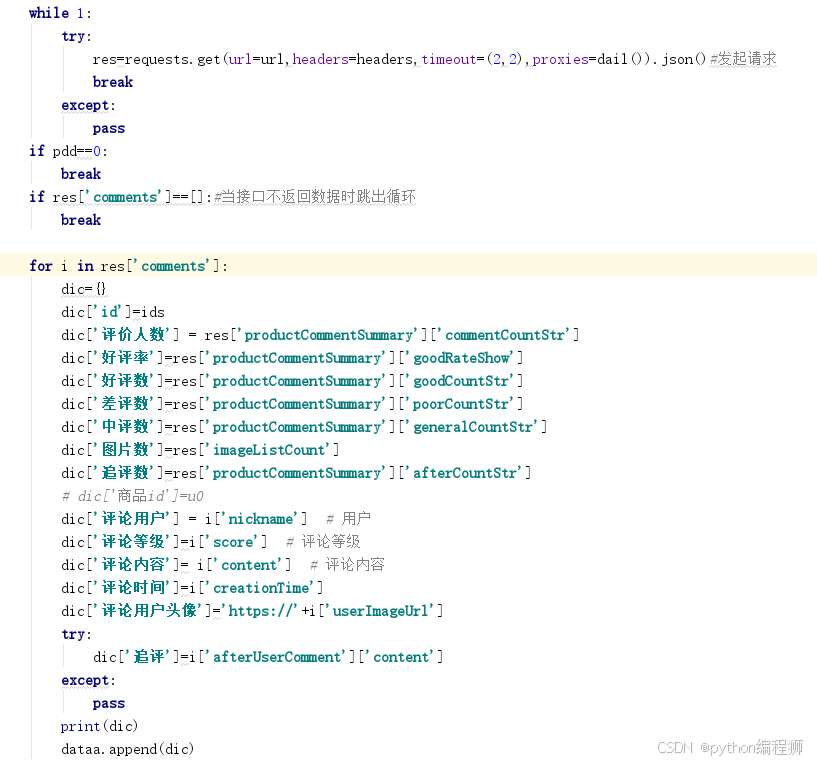Viewport: 817px width, 763px height.
Task: Click the 'if pdd==0:' line
Action: pos(68,151)
